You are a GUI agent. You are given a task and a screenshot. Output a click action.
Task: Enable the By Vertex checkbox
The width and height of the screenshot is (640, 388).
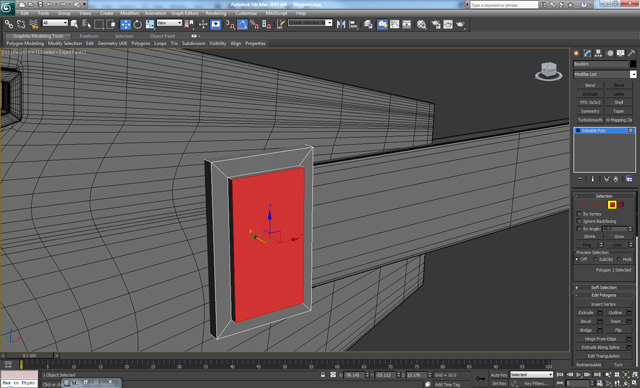579,214
